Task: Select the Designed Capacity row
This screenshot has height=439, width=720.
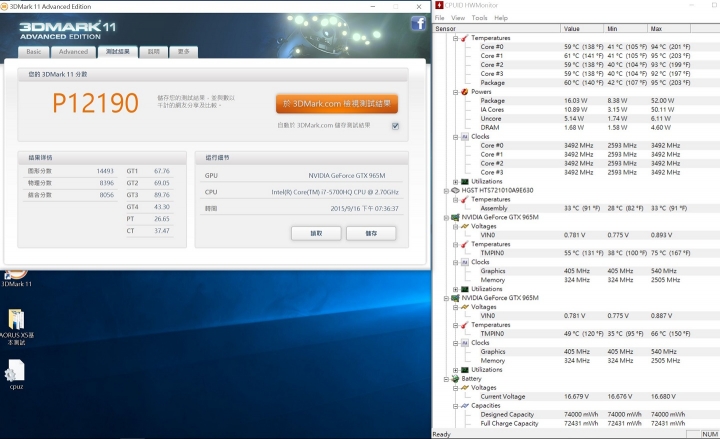Action: (x=583, y=415)
